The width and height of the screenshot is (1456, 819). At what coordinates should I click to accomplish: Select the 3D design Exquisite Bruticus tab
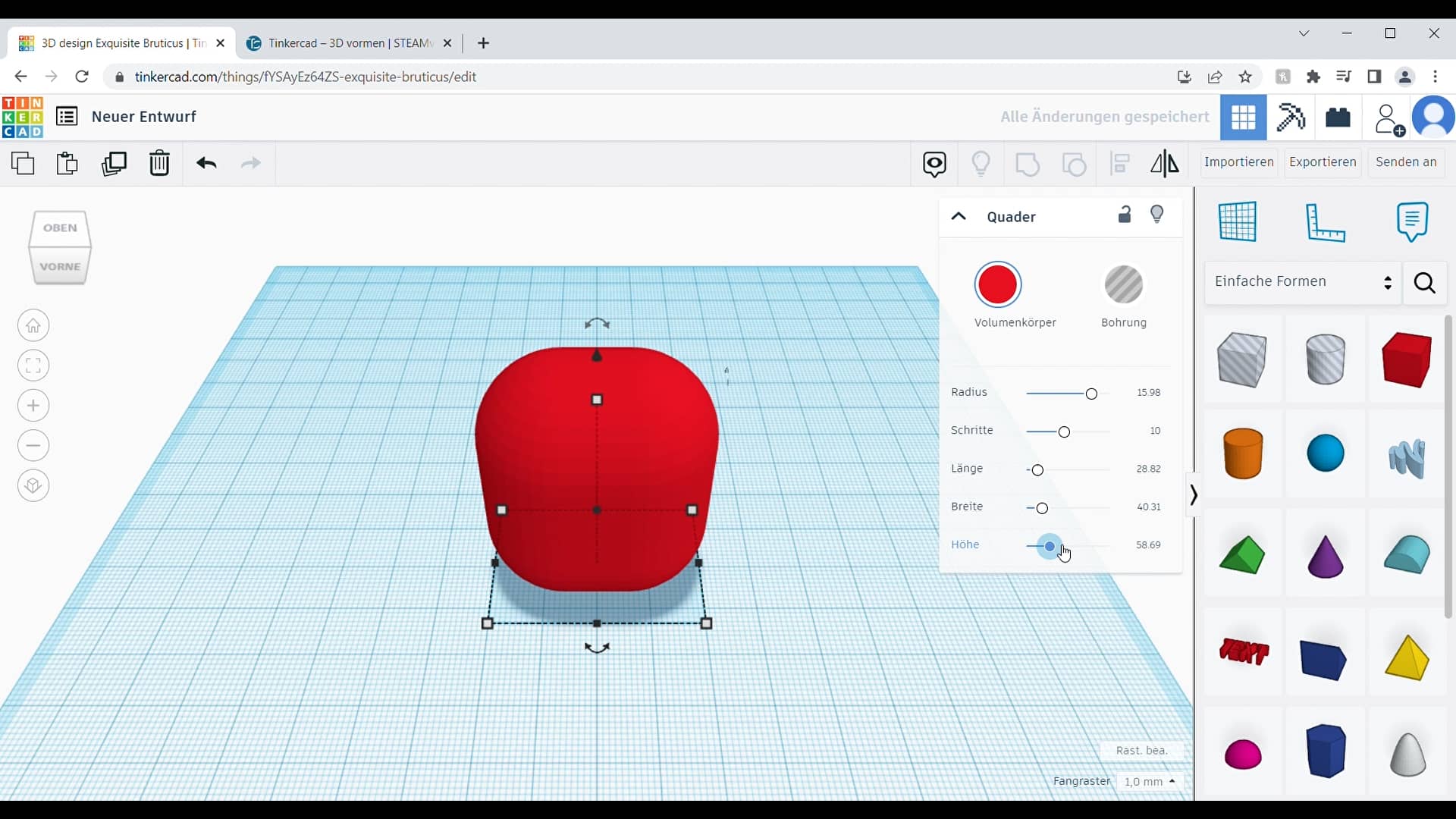pos(121,43)
